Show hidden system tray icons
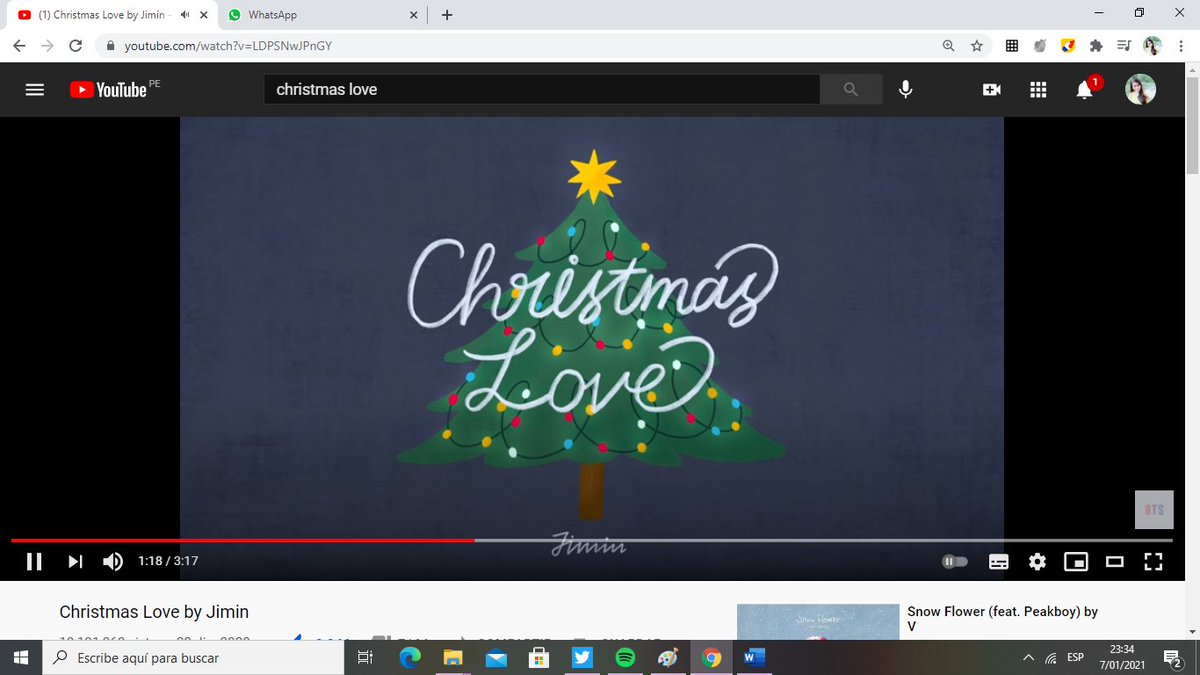This screenshot has height=675, width=1200. point(1027,657)
